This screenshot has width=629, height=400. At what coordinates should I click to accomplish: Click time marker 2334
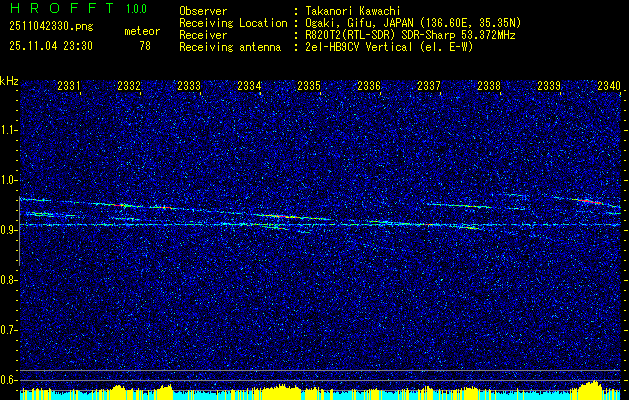coord(249,86)
